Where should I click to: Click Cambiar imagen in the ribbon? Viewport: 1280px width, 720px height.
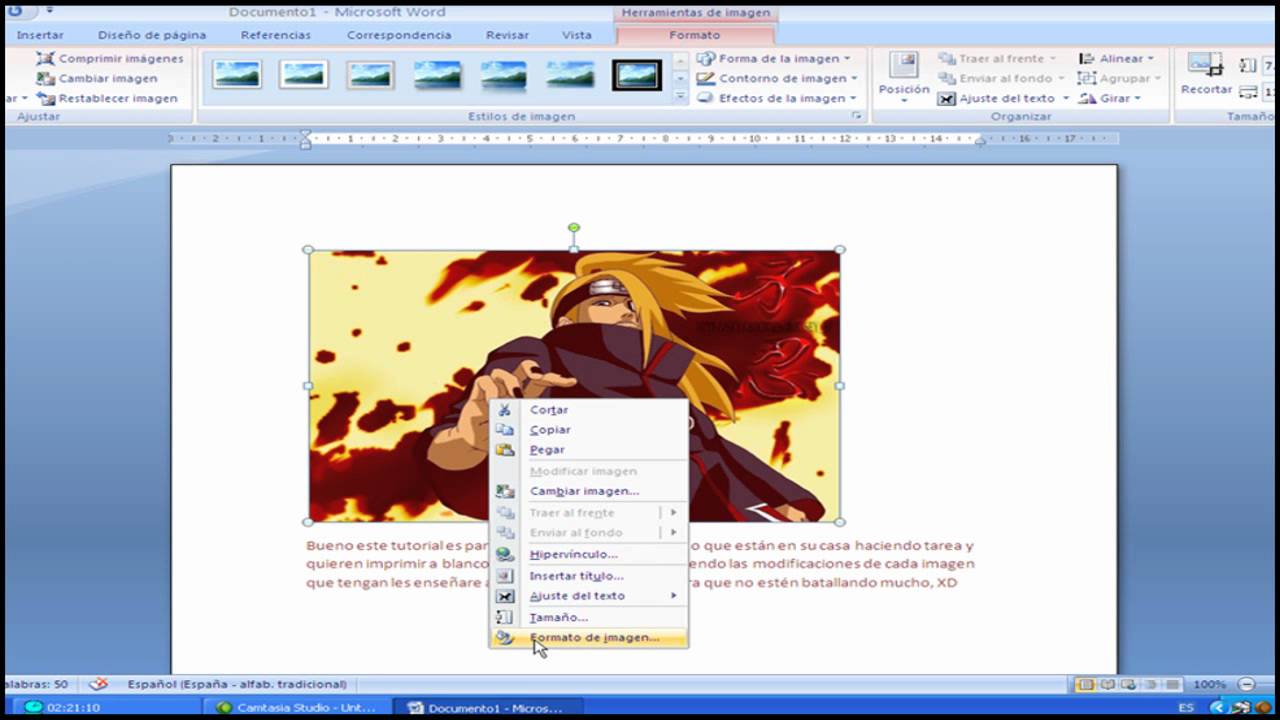tap(97, 78)
